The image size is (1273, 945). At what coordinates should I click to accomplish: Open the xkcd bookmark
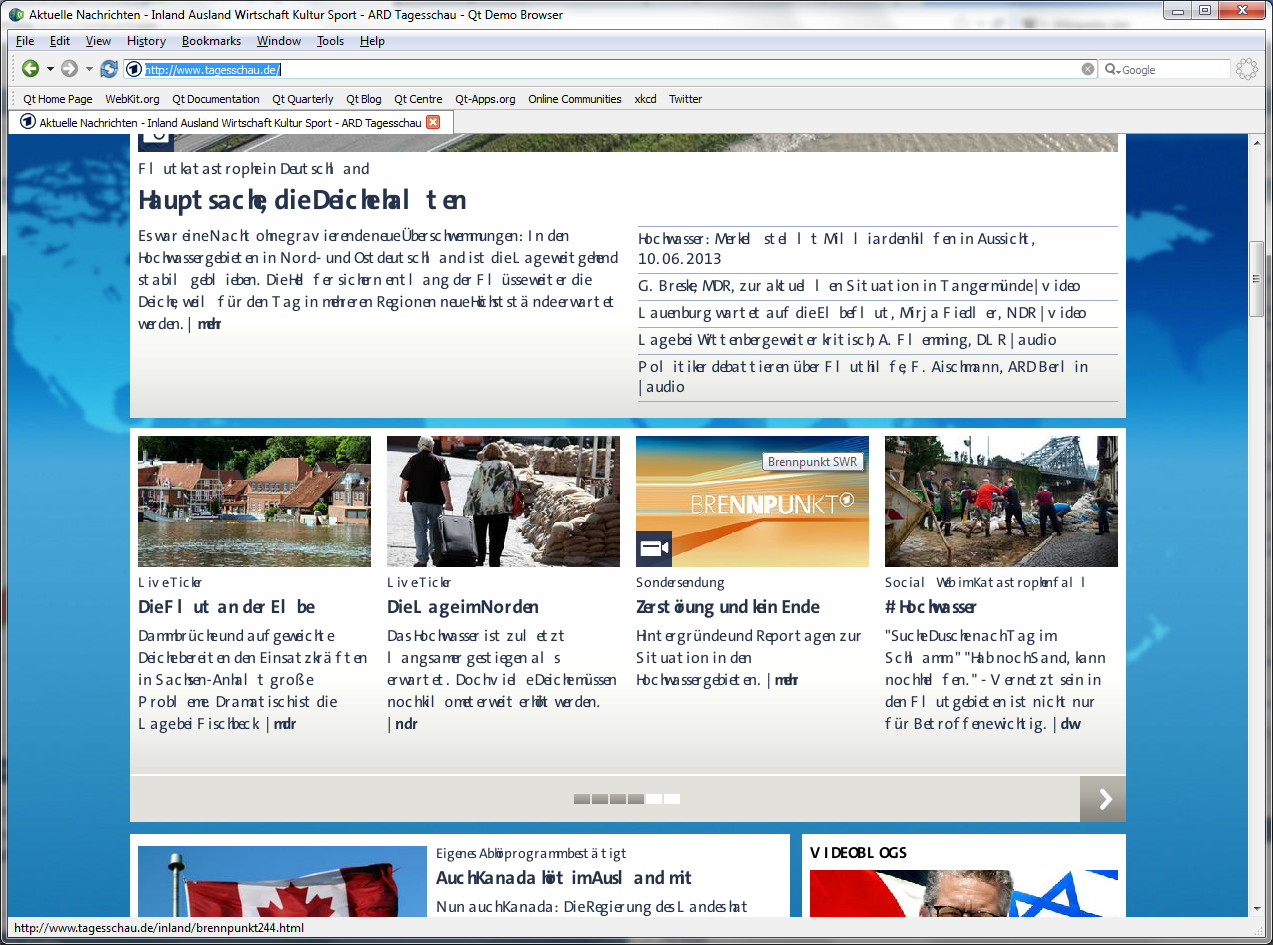click(x=645, y=99)
